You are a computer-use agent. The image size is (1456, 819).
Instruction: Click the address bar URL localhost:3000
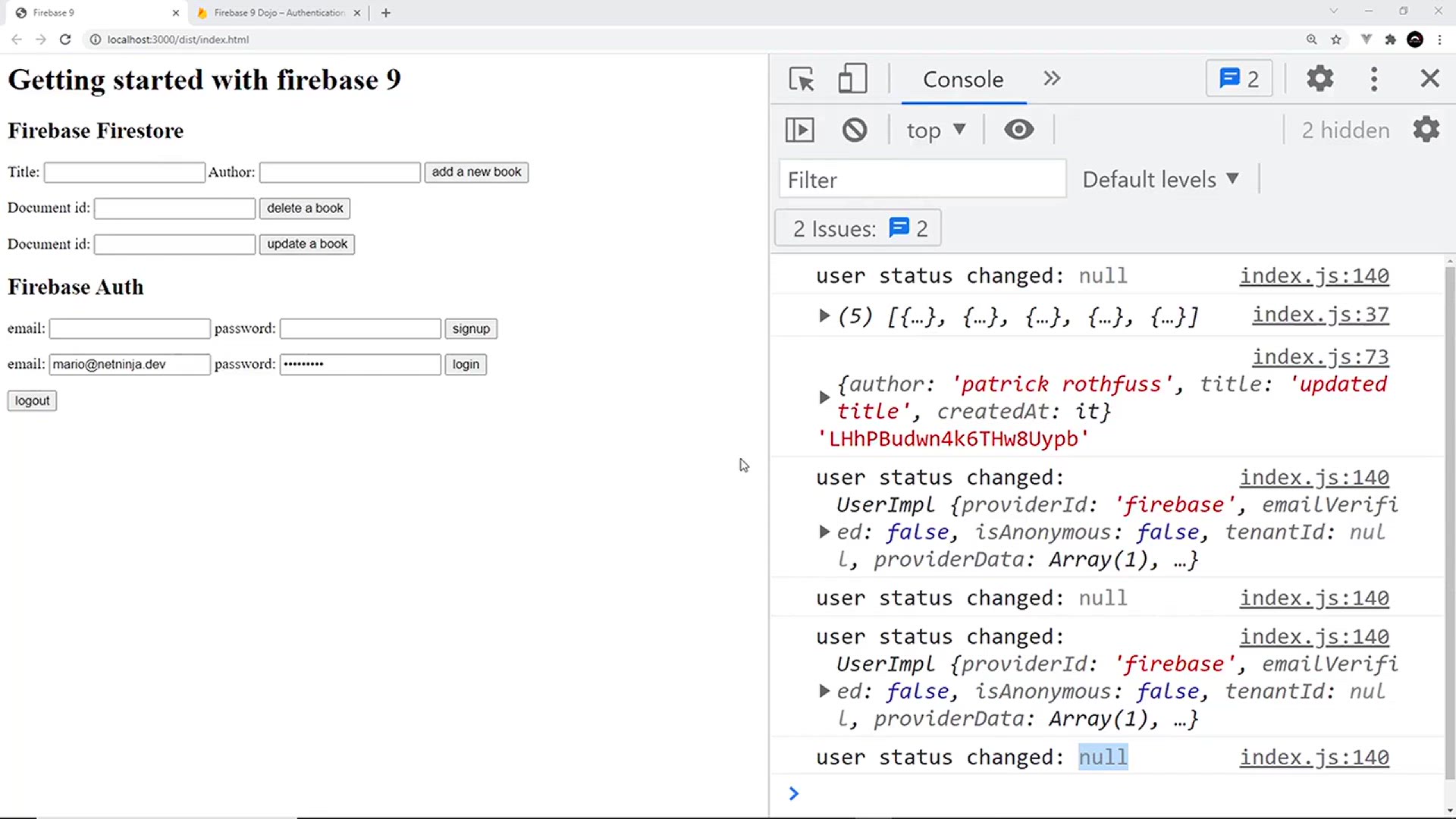[178, 39]
